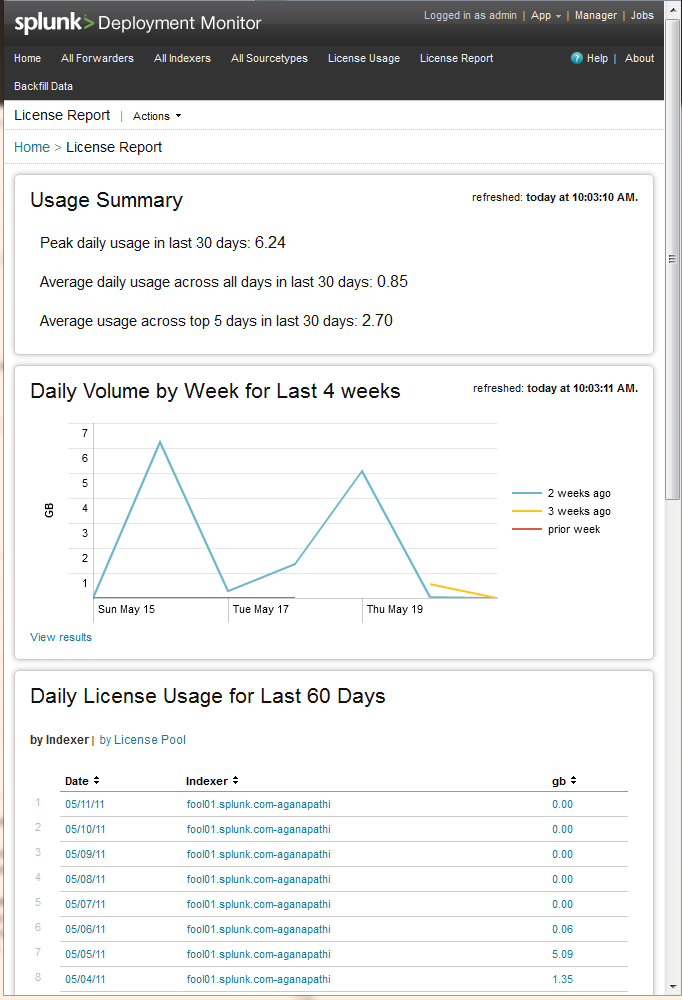Click Peak daily usage value 6.24
This screenshot has width=682, height=1000.
click(x=271, y=243)
